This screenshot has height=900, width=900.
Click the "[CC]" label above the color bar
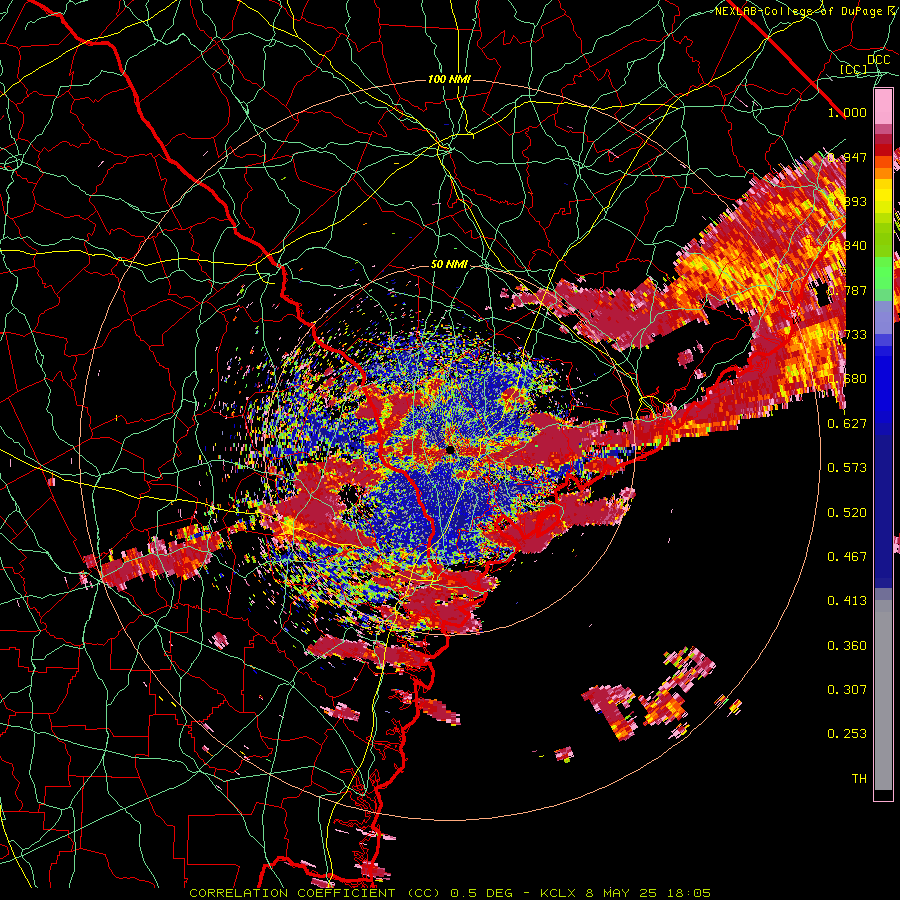coord(854,69)
